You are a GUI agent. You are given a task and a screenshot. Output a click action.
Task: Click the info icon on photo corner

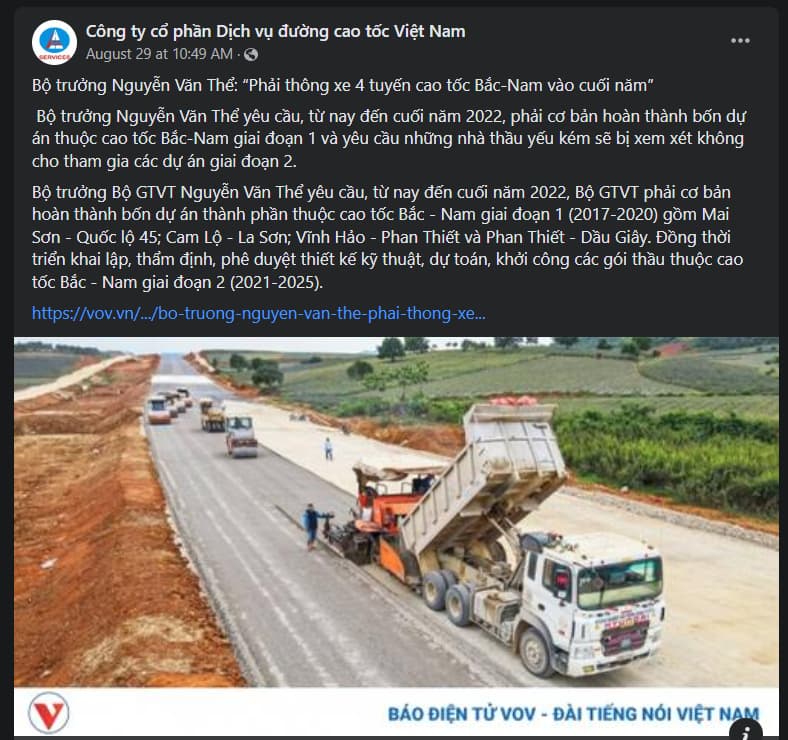[746, 730]
